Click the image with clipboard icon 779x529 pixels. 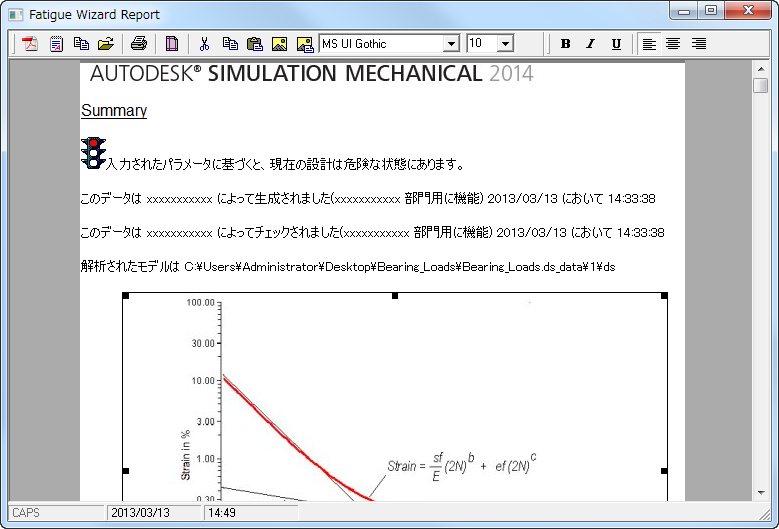tap(305, 44)
